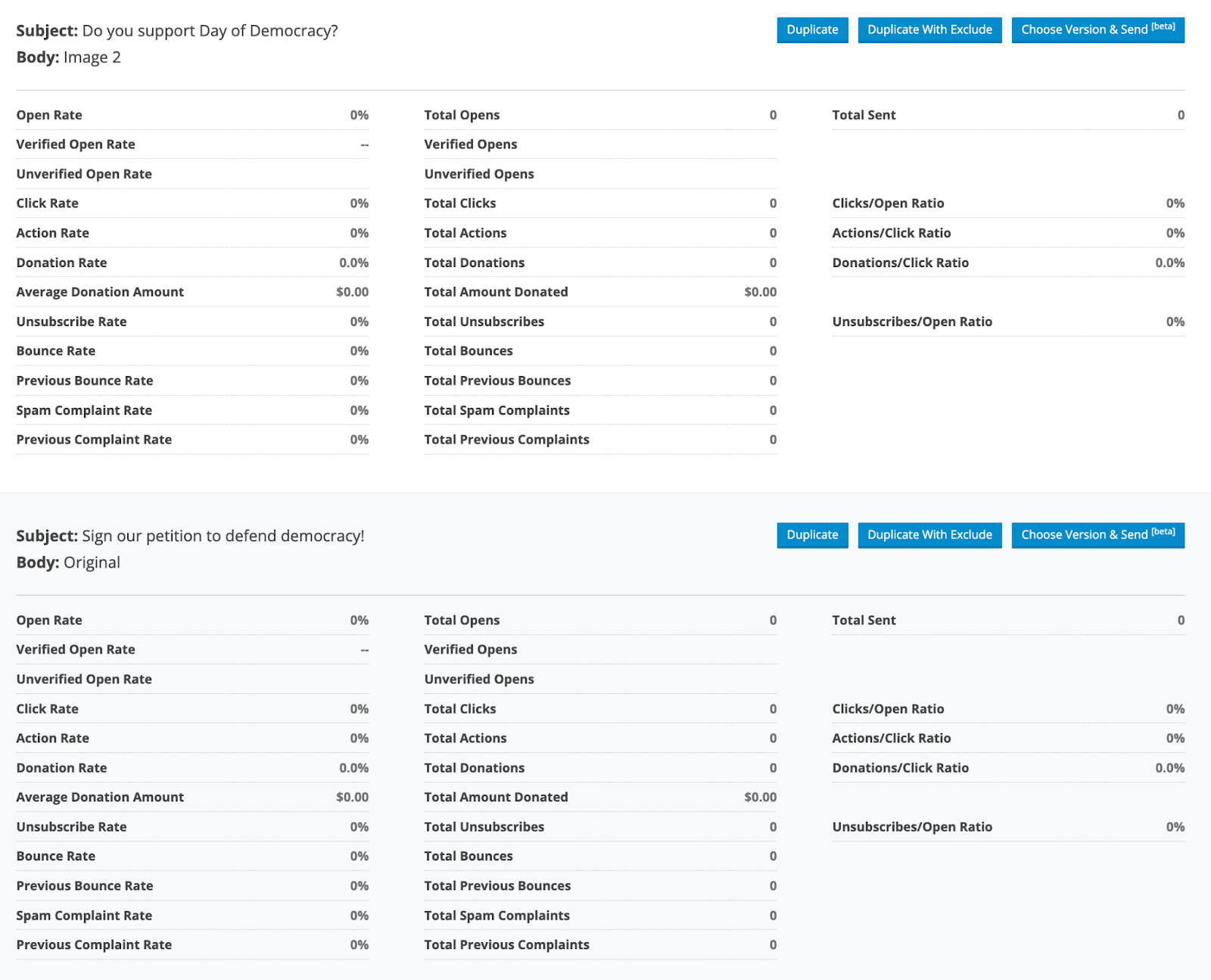Viewport: 1211px width, 980px height.
Task: Click Duplicate for the Day of Democracy email
Action: 812,30
